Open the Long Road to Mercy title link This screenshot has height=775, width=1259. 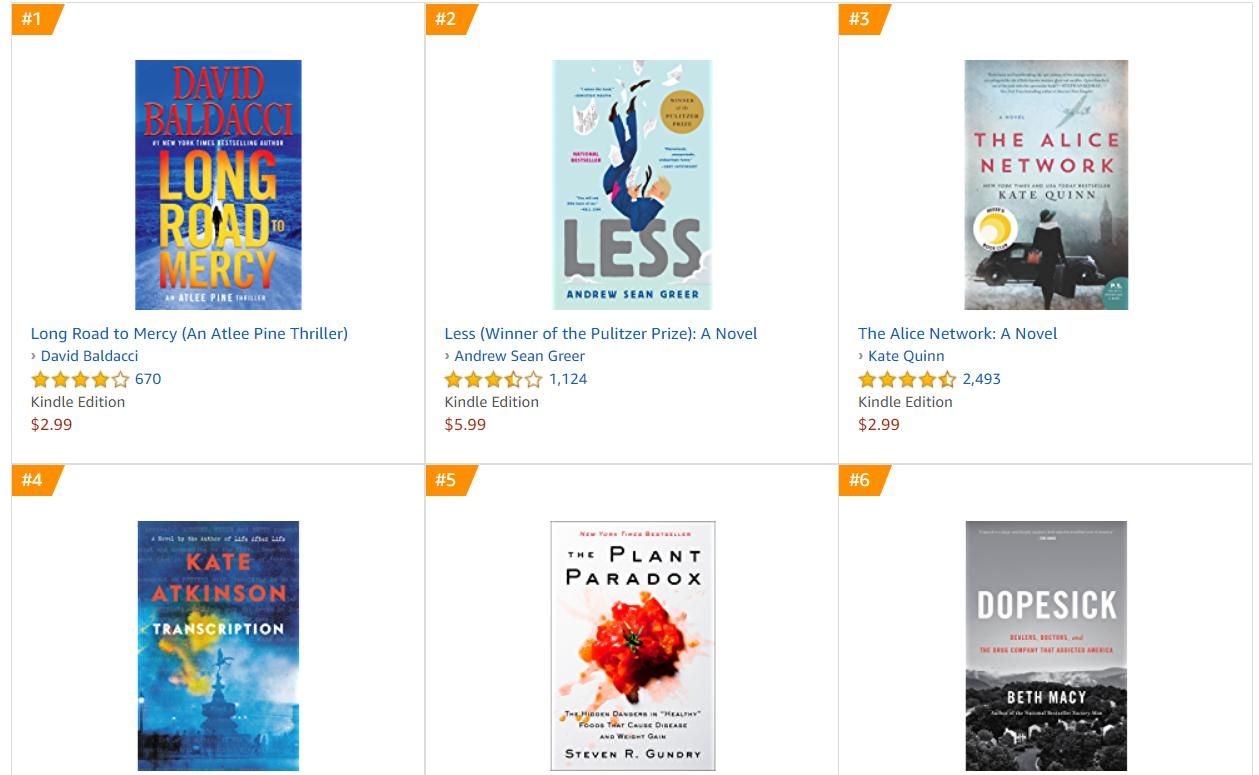189,333
